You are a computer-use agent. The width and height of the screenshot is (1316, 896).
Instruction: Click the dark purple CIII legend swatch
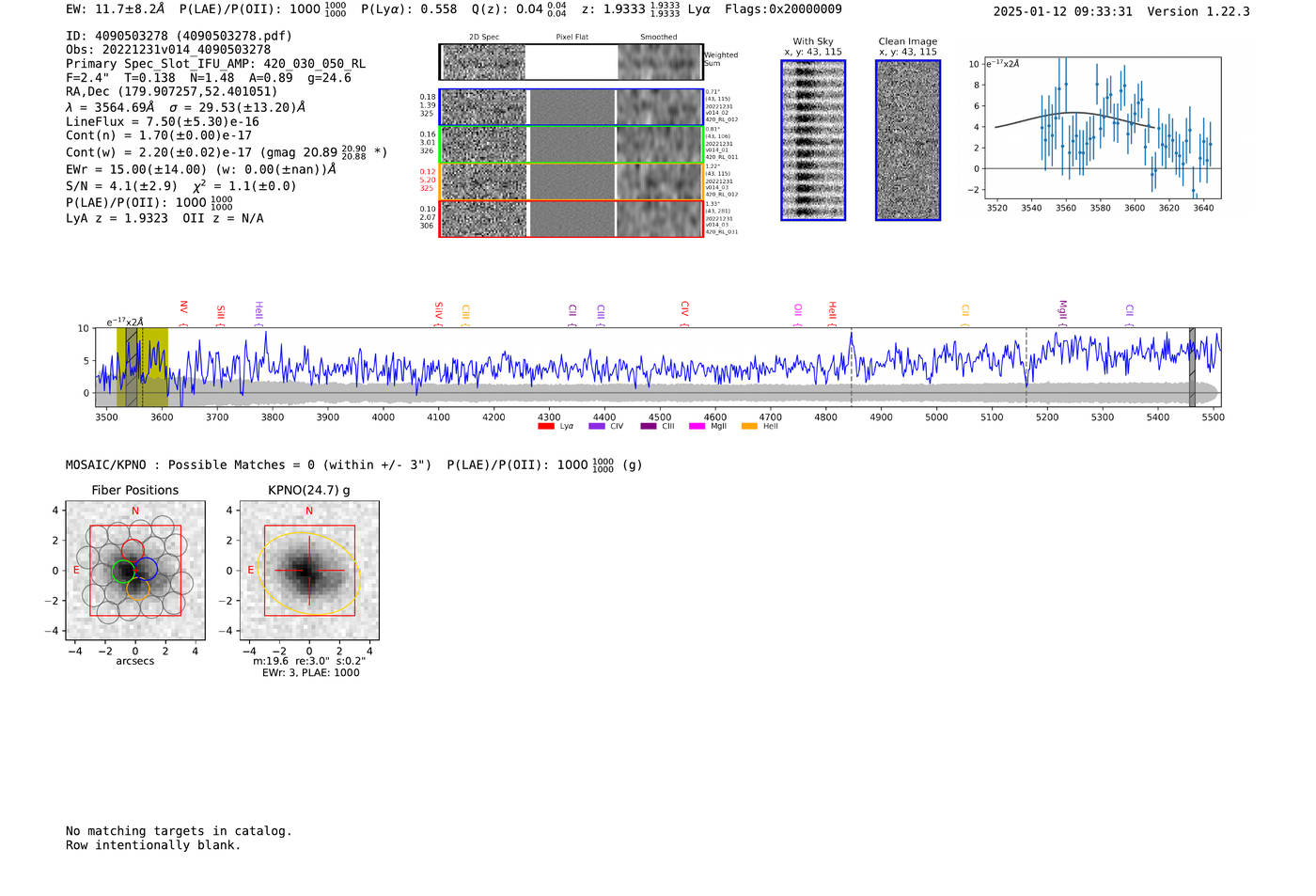(649, 426)
